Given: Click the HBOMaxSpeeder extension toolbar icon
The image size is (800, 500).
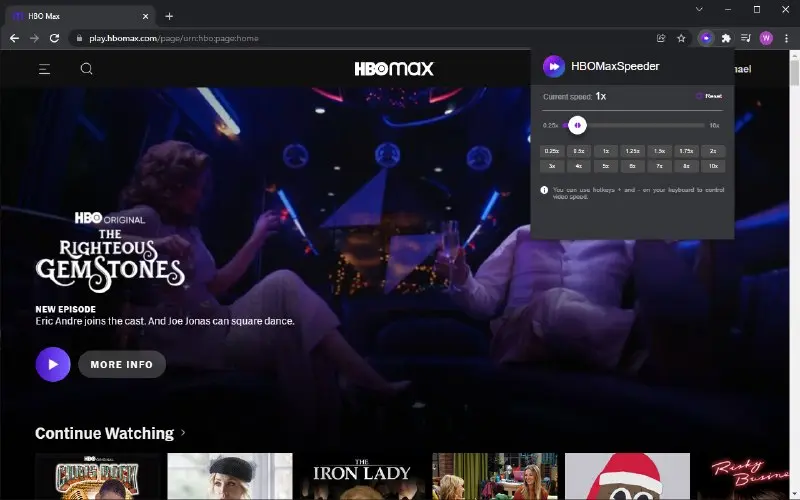Looking at the screenshot, I should click(x=706, y=38).
